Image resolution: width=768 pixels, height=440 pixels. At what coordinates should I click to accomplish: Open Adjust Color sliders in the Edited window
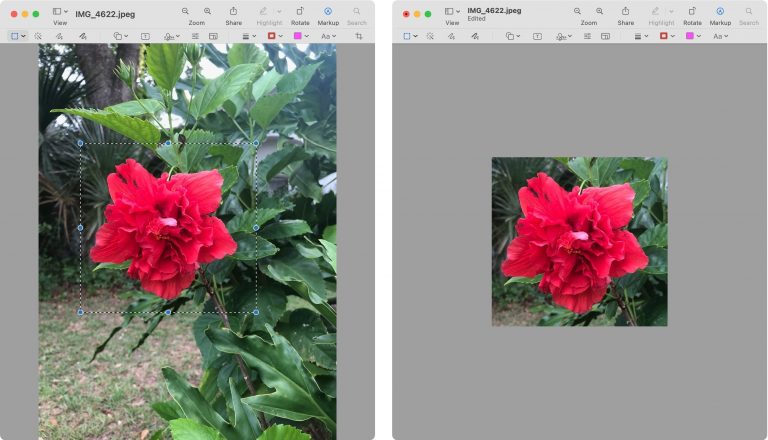587,36
